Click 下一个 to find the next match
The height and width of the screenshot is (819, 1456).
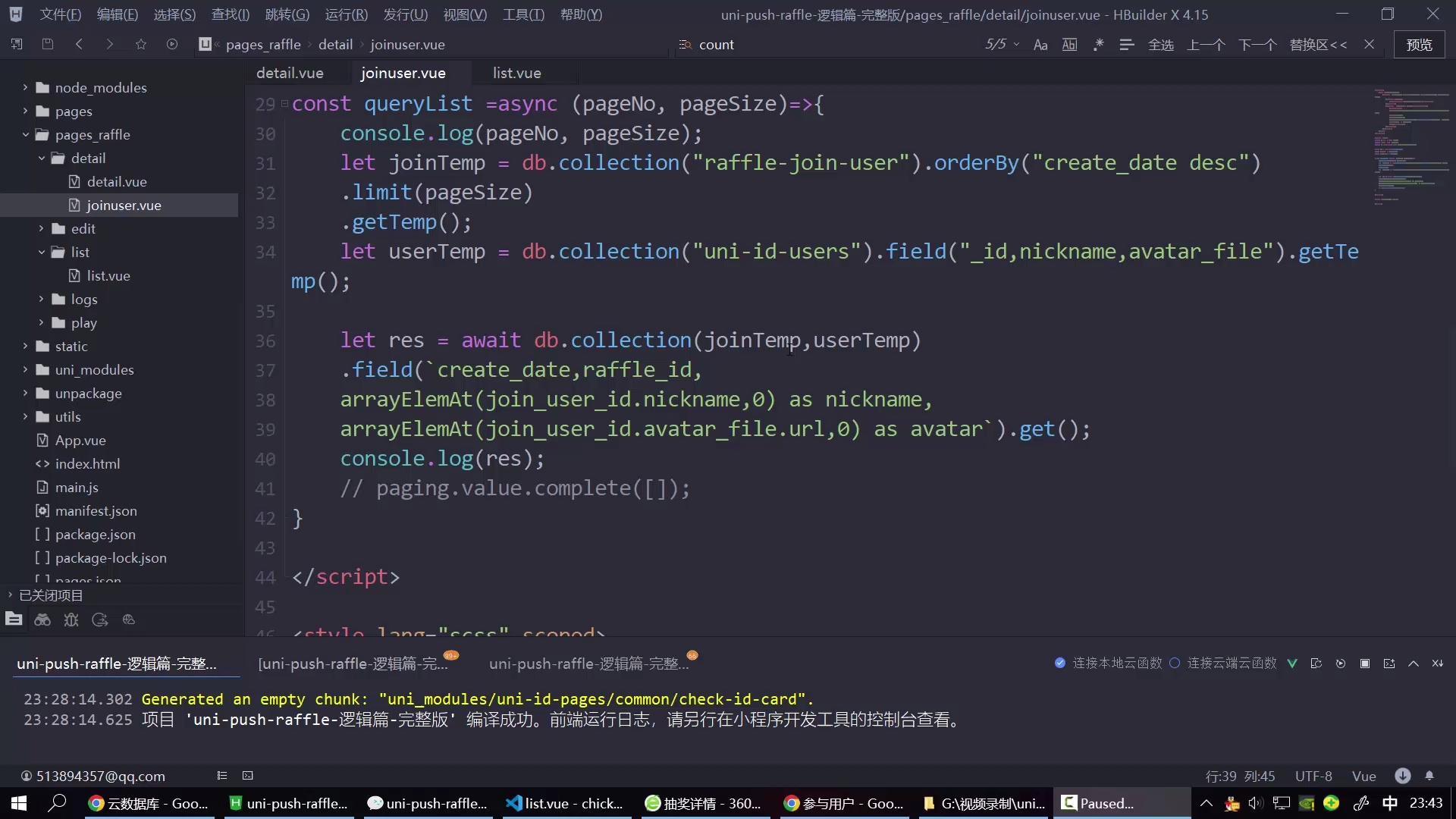click(x=1257, y=45)
